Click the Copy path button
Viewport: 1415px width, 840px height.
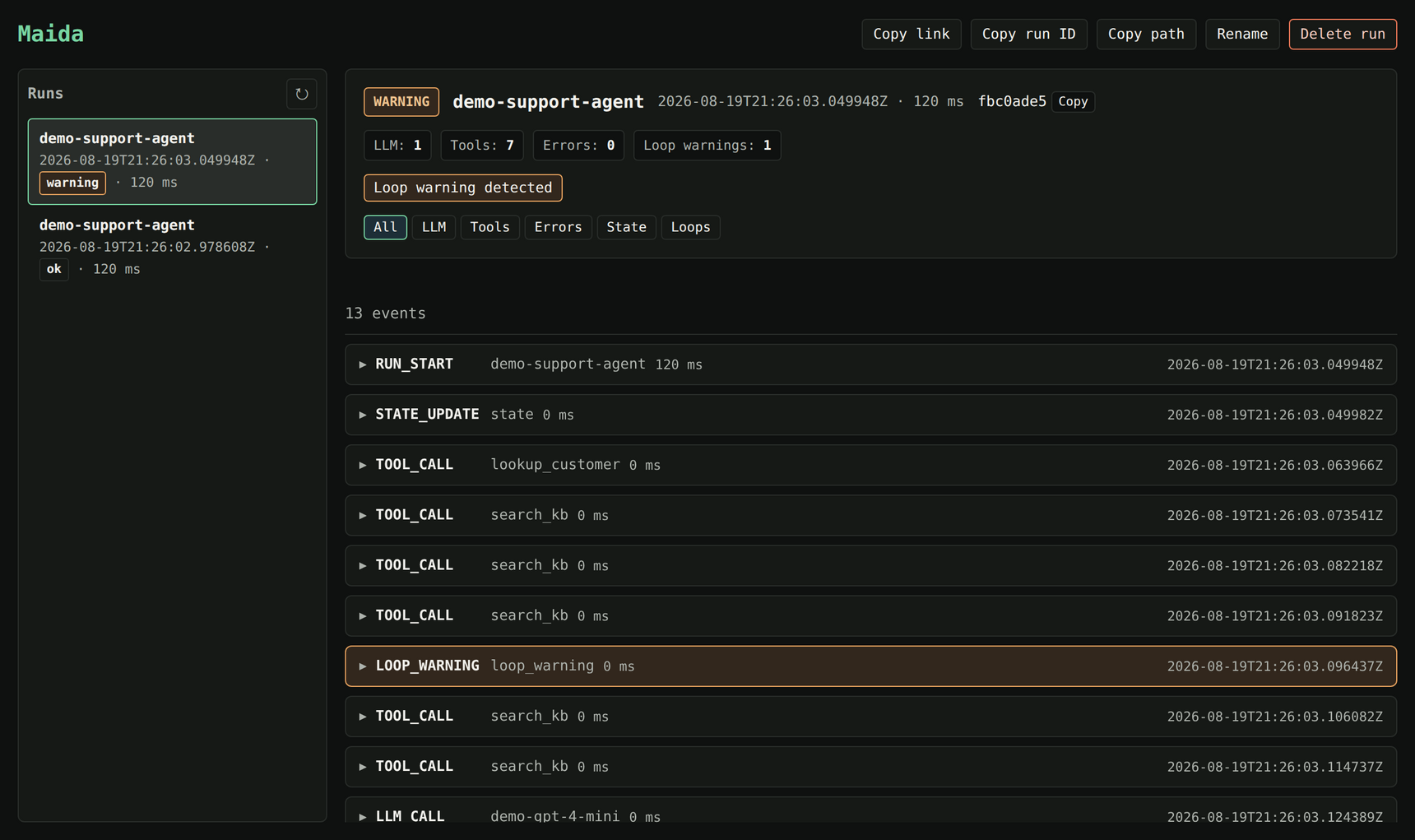tap(1145, 34)
